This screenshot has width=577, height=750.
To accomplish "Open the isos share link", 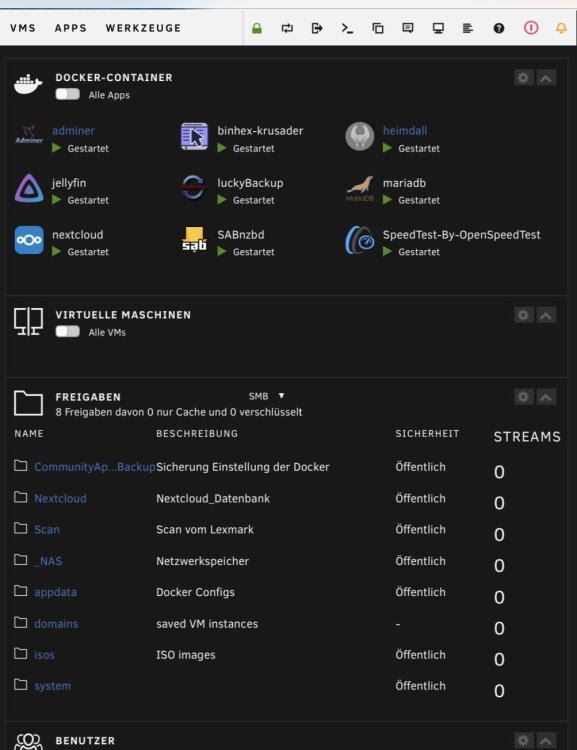I will (44, 655).
